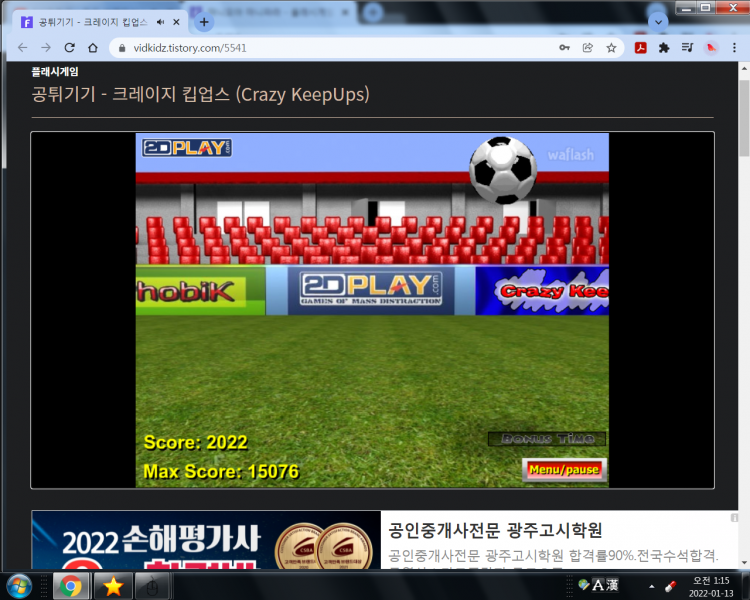Screen dimensions: 750x600
Task: Click the tray pen icon
Action: click(x=671, y=586)
